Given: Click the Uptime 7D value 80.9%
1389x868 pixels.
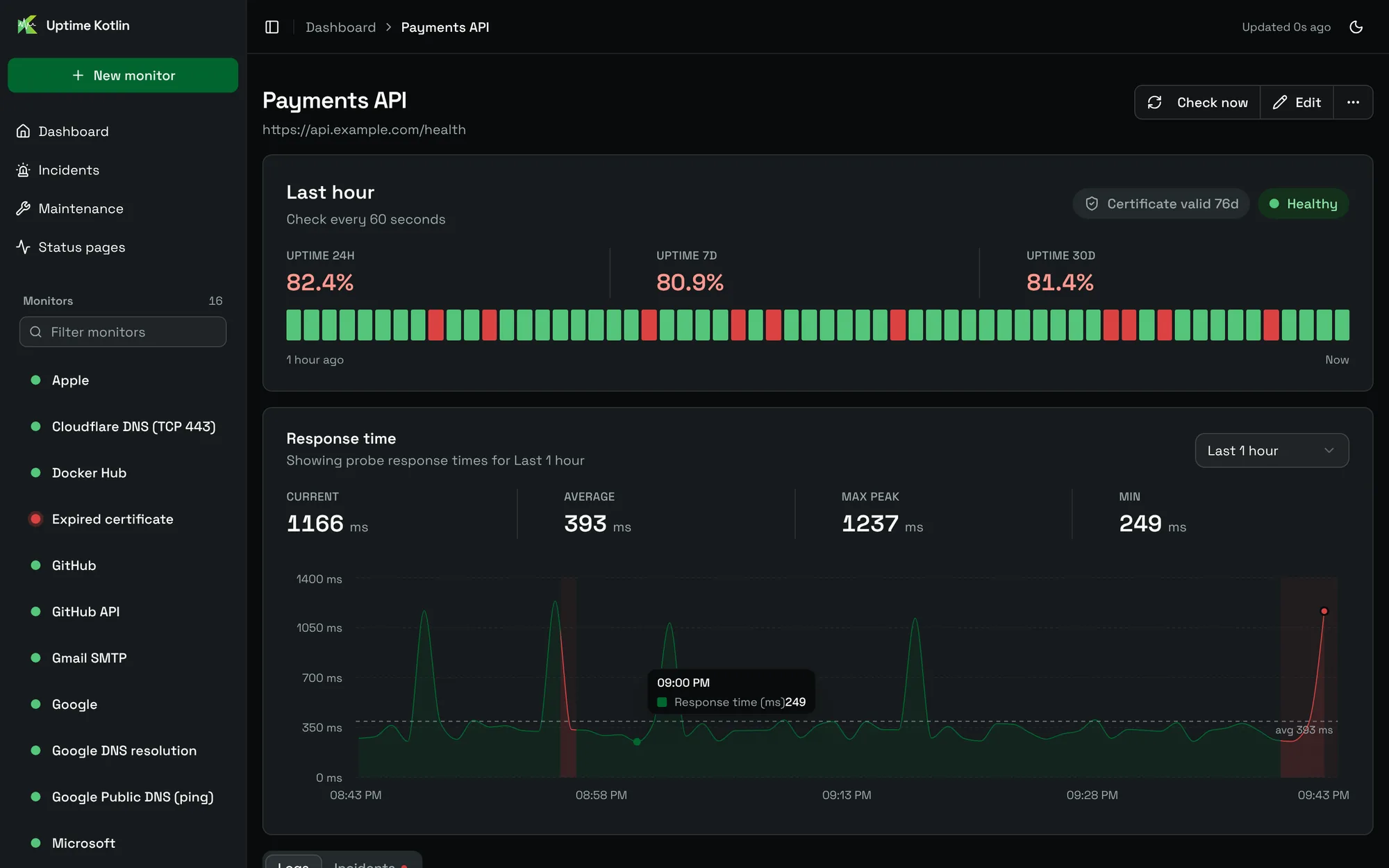Looking at the screenshot, I should coord(690,283).
